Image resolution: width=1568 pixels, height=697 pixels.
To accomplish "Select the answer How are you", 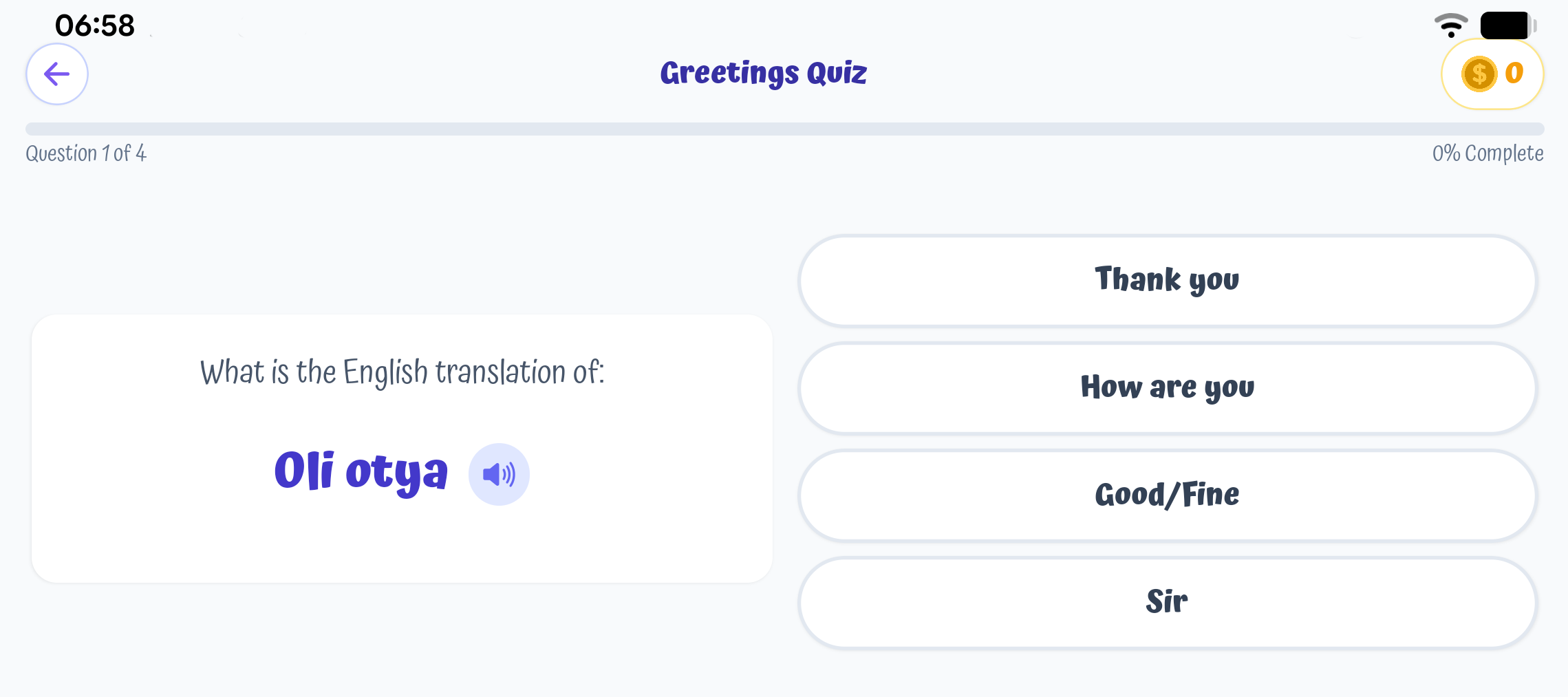I will point(1168,387).
